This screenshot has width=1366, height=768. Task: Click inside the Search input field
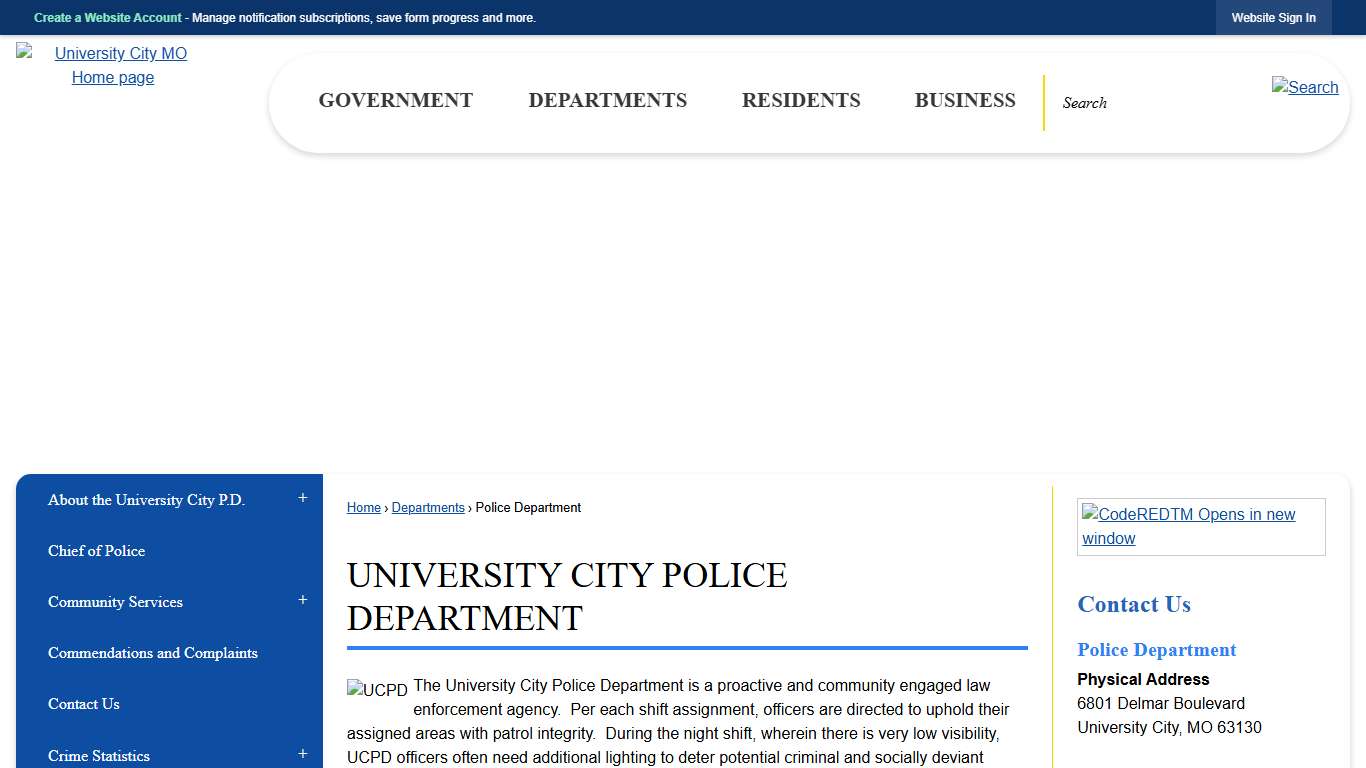pyautogui.click(x=1140, y=102)
